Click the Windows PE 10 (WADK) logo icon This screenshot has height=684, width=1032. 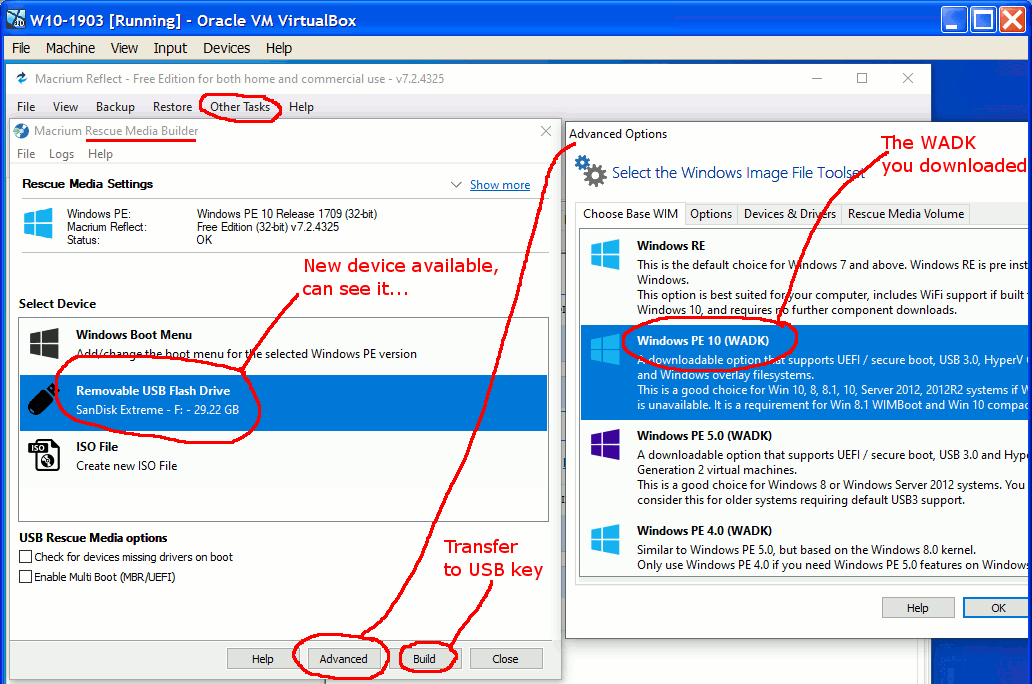pos(606,350)
